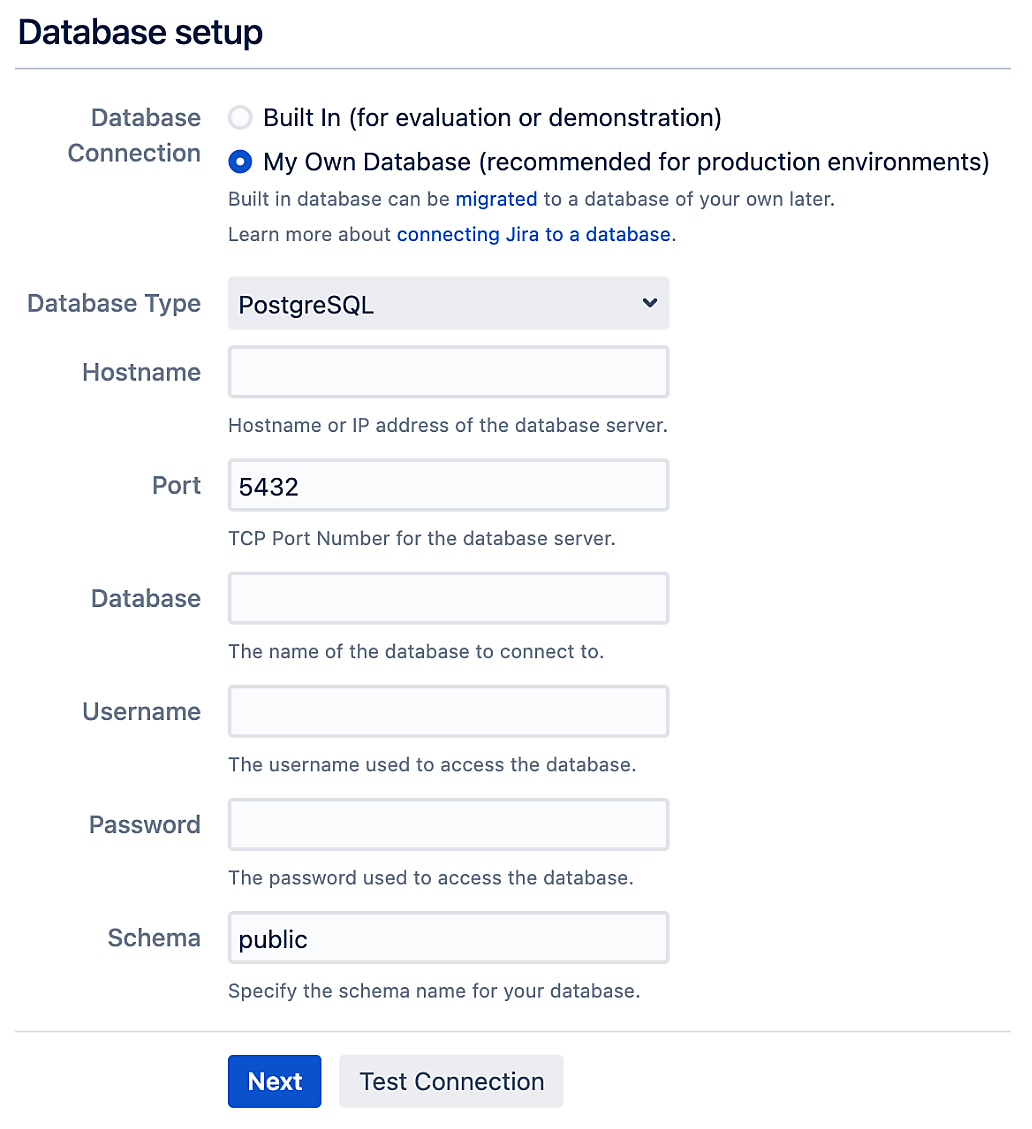The image size is (1032, 1129).
Task: Click the Database Type label
Action: coord(114,304)
